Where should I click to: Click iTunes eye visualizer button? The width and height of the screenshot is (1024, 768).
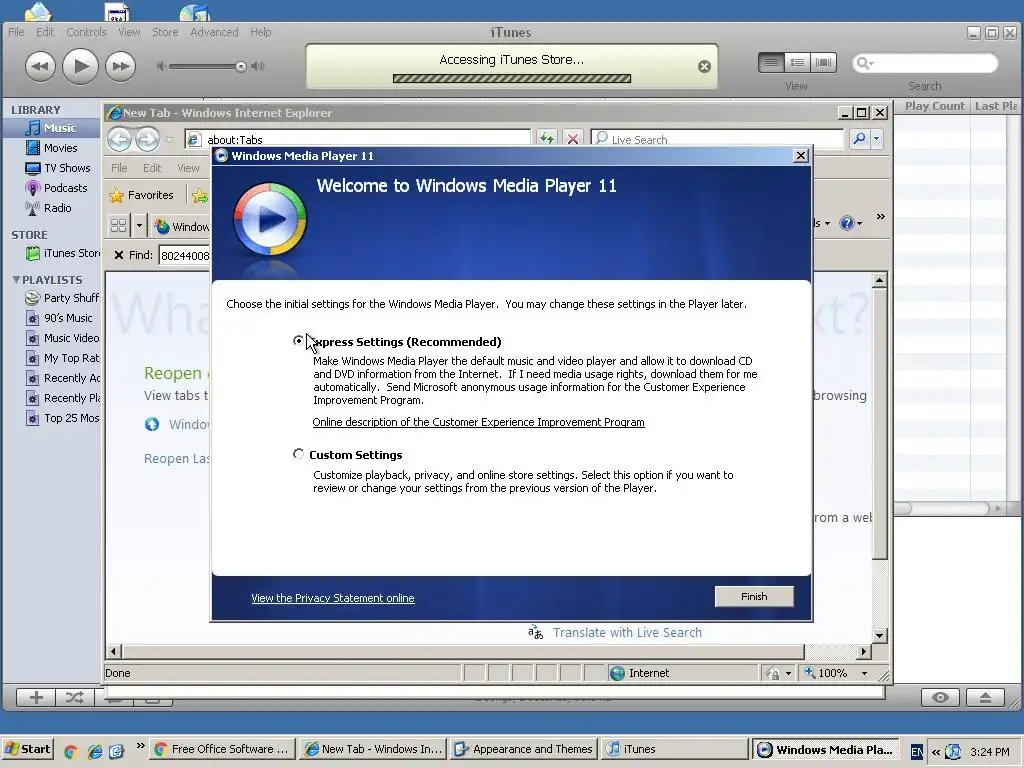pyautogui.click(x=940, y=697)
